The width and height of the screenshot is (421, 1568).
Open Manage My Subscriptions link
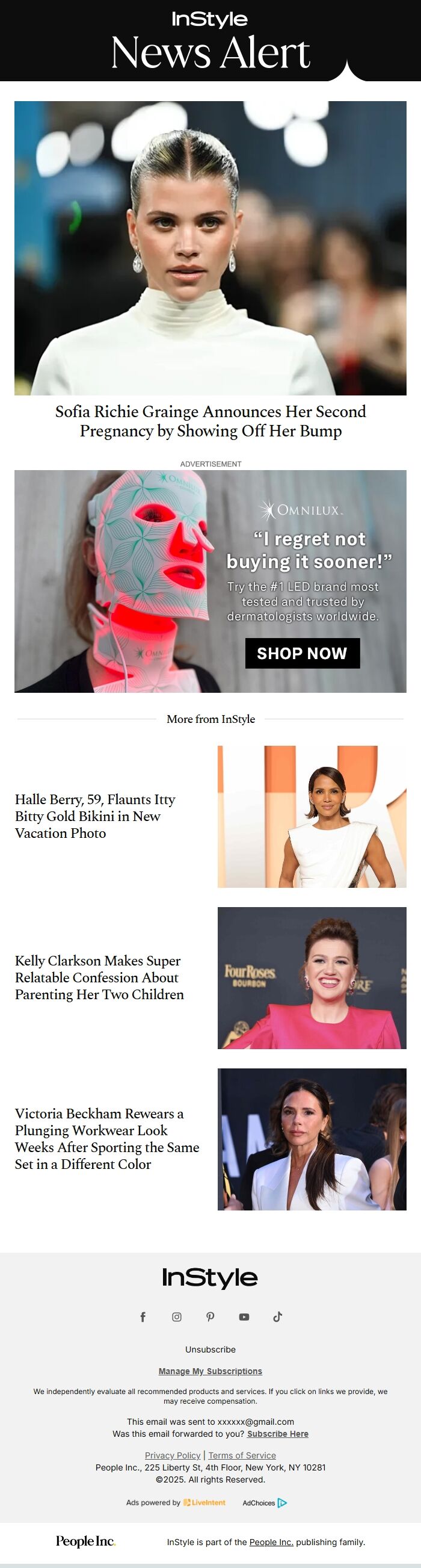210,1371
